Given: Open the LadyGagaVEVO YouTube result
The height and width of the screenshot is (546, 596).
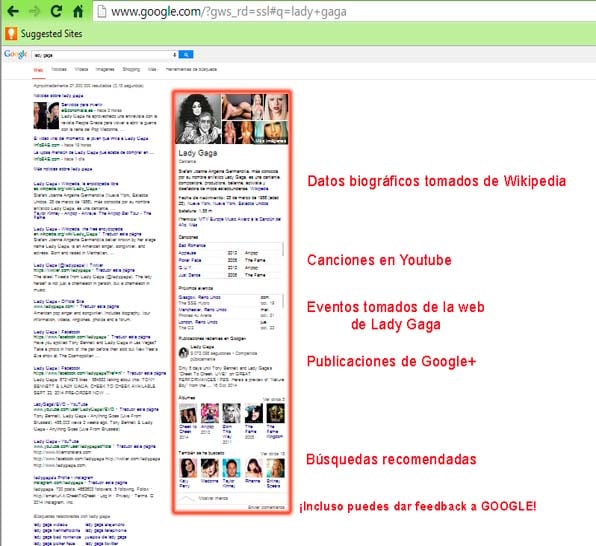Looking at the screenshot, I should (61, 404).
